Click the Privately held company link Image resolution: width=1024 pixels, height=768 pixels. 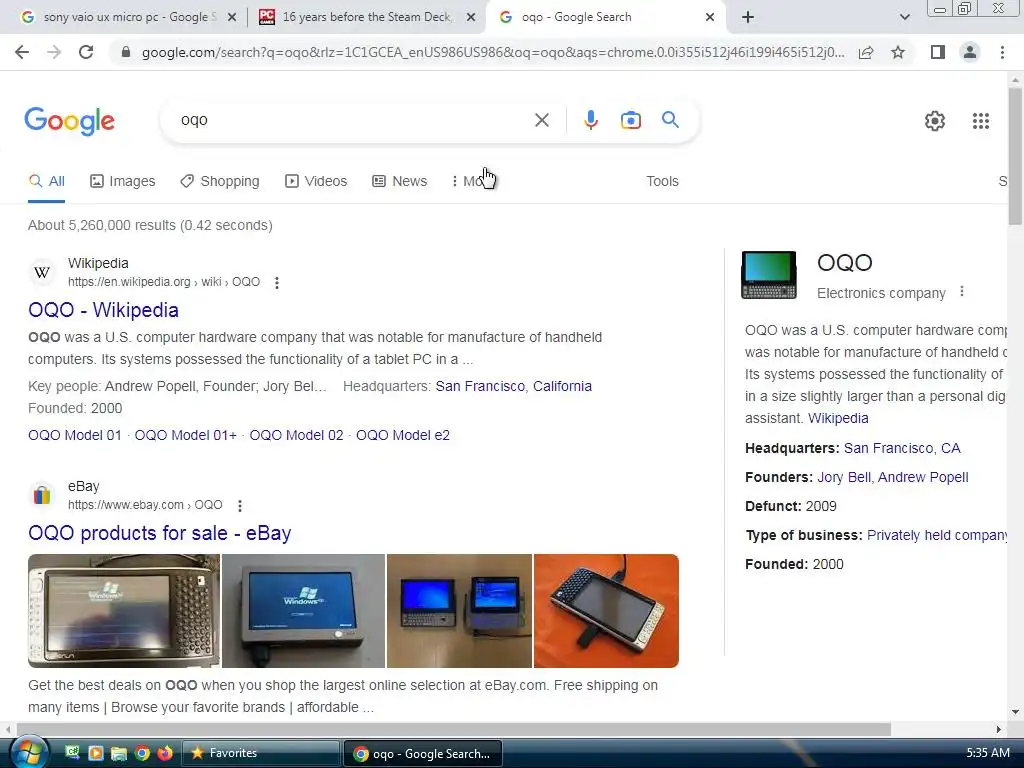click(936, 535)
